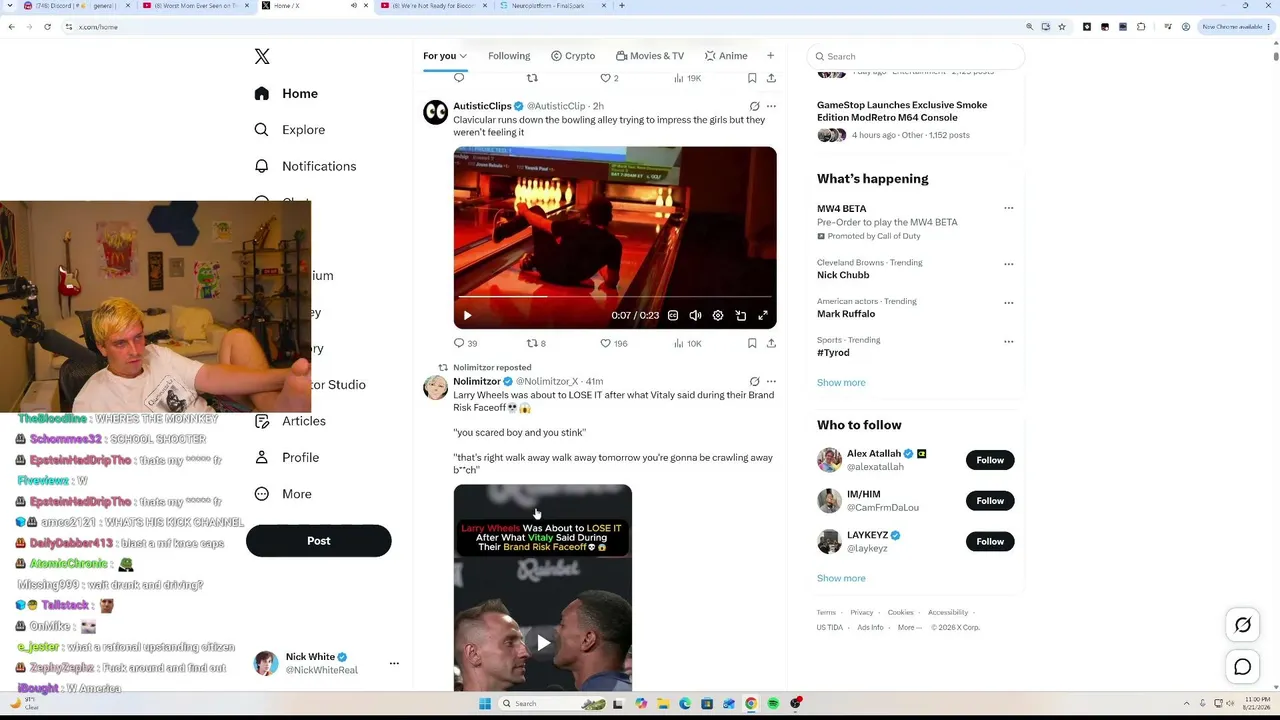Toggle captions on bowling video
This screenshot has height=720, width=1280.
click(673, 316)
